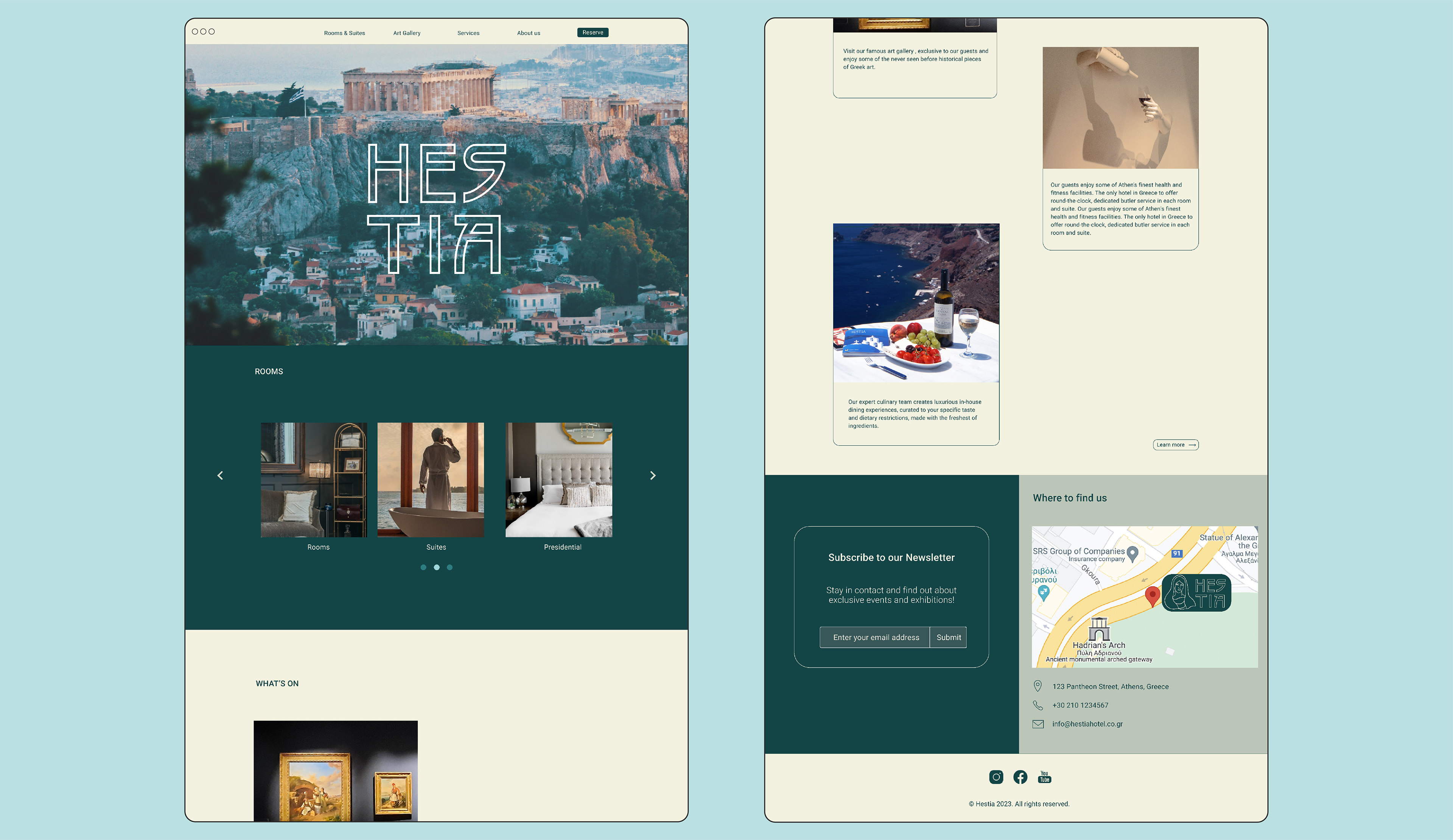Open the Rooms & Suites menu item
Viewport: 1453px width, 840px height.
[x=344, y=33]
